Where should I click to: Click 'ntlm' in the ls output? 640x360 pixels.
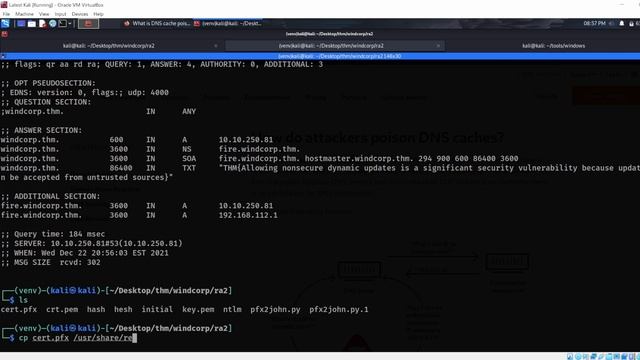point(232,309)
